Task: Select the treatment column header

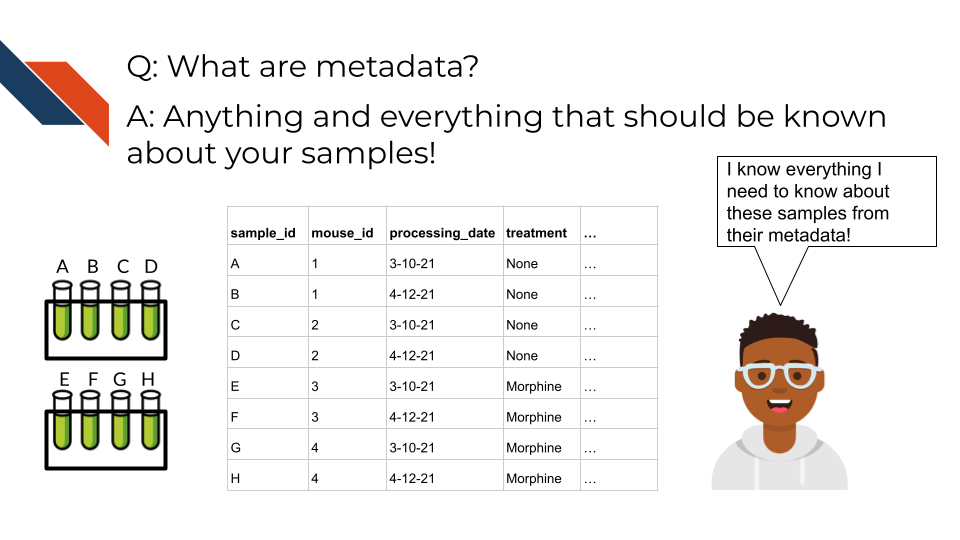Action: (x=536, y=233)
